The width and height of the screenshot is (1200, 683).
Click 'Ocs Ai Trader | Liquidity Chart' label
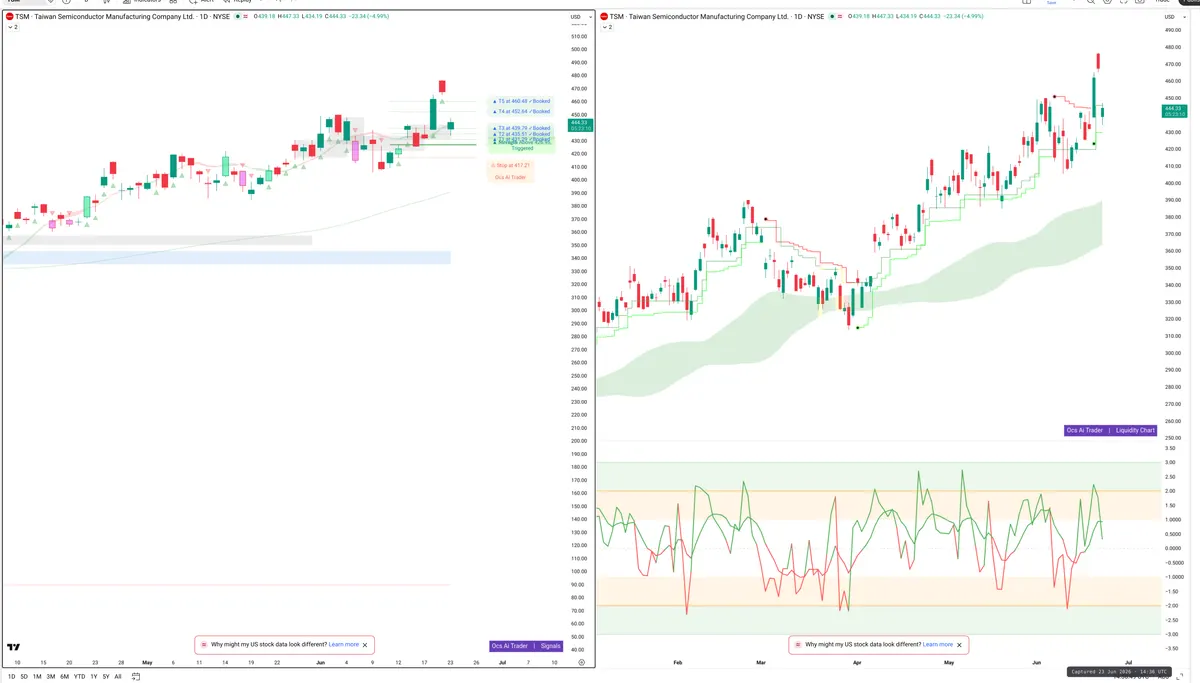(x=1111, y=430)
